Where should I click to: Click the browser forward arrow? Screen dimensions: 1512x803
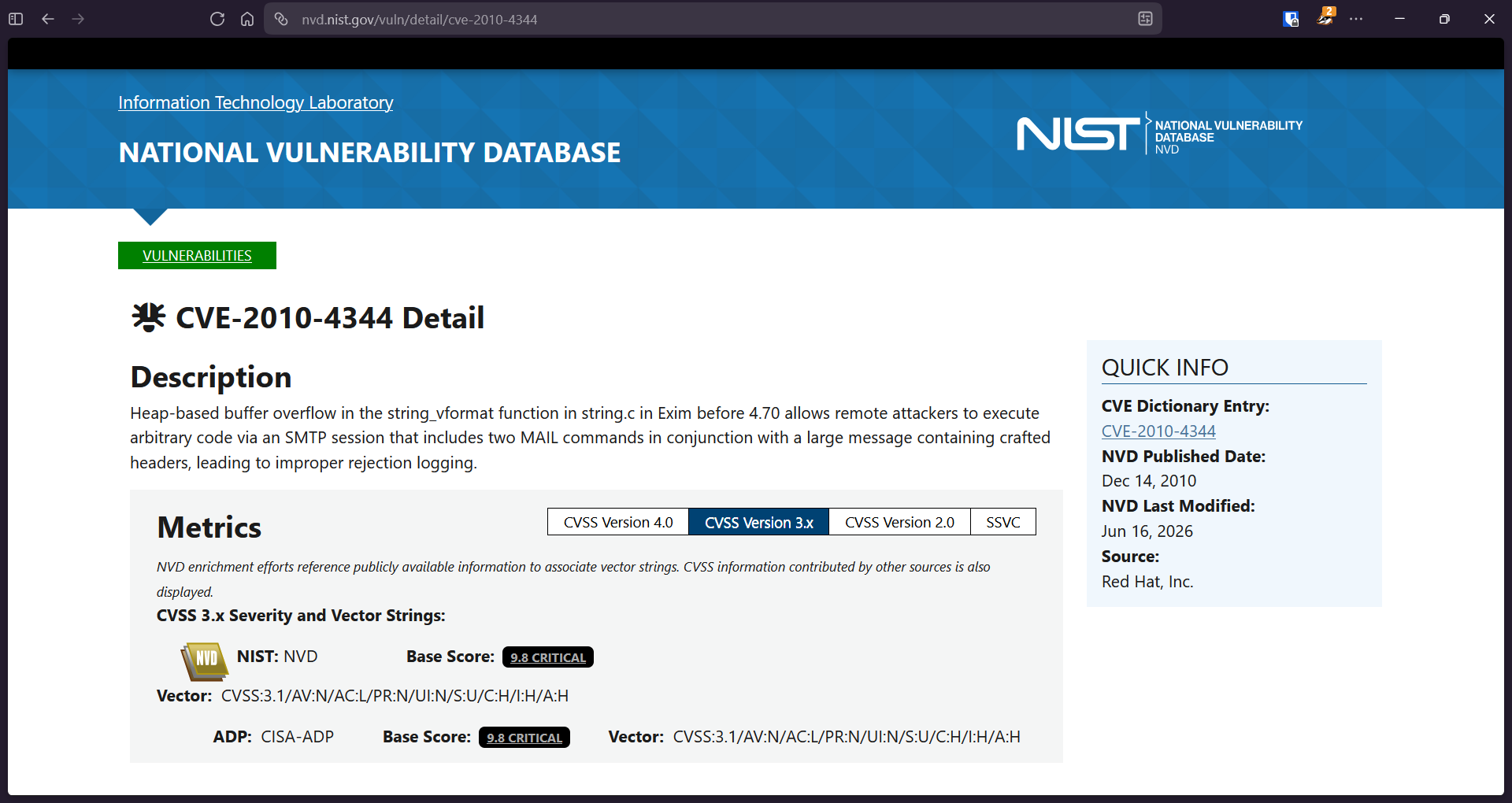click(78, 19)
